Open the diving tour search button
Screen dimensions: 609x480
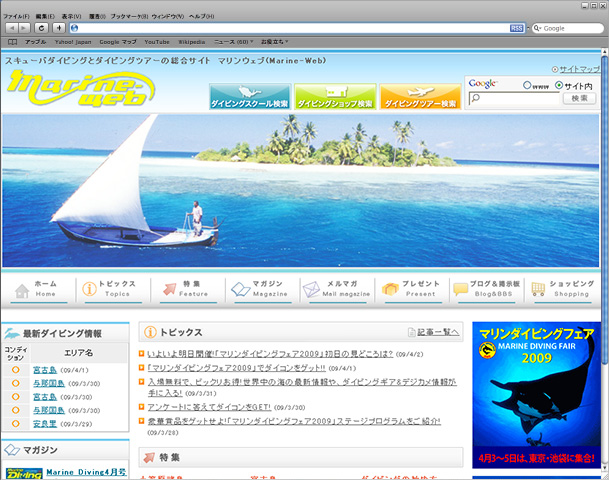420,96
